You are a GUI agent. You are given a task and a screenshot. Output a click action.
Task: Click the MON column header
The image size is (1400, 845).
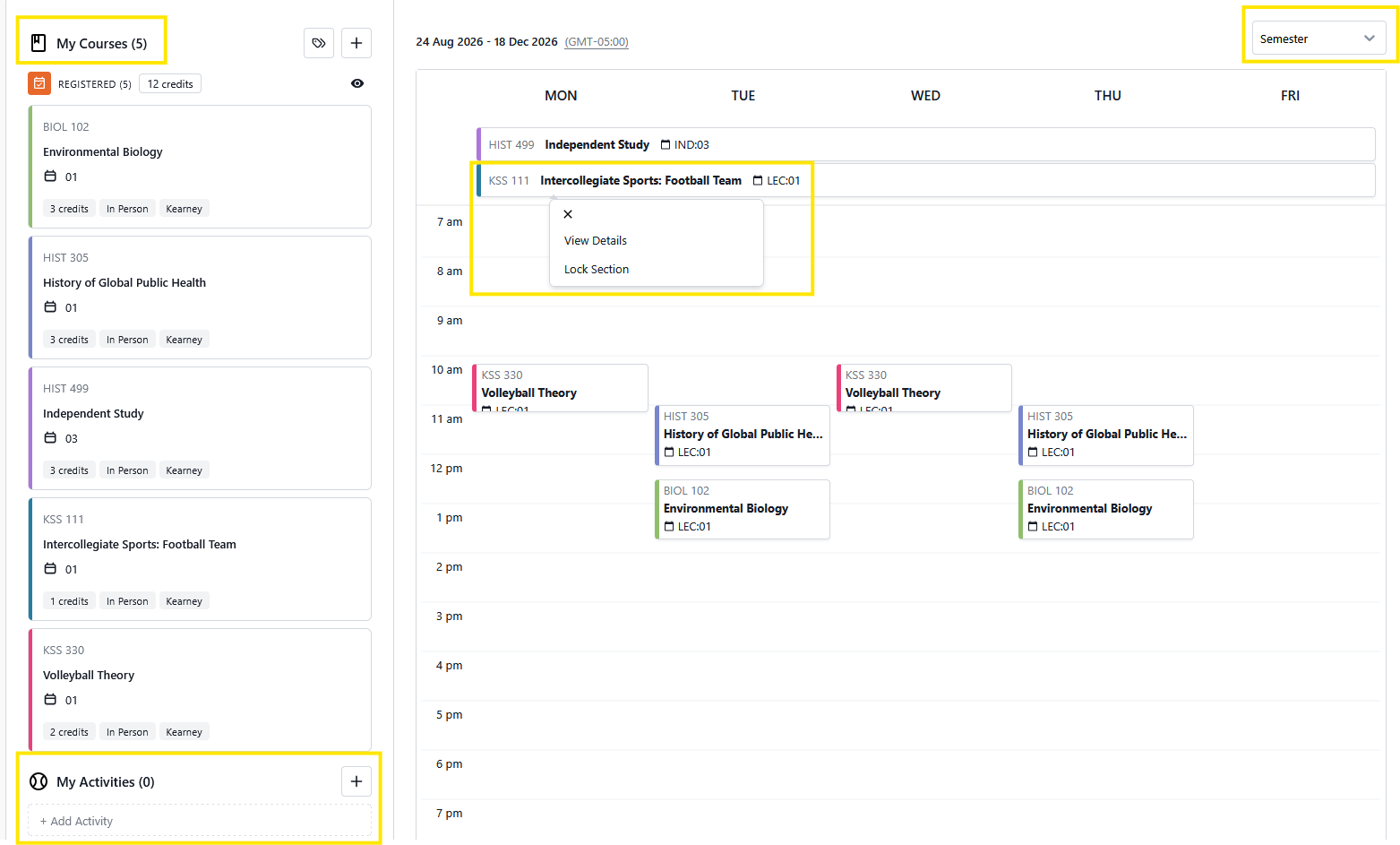coord(561,96)
